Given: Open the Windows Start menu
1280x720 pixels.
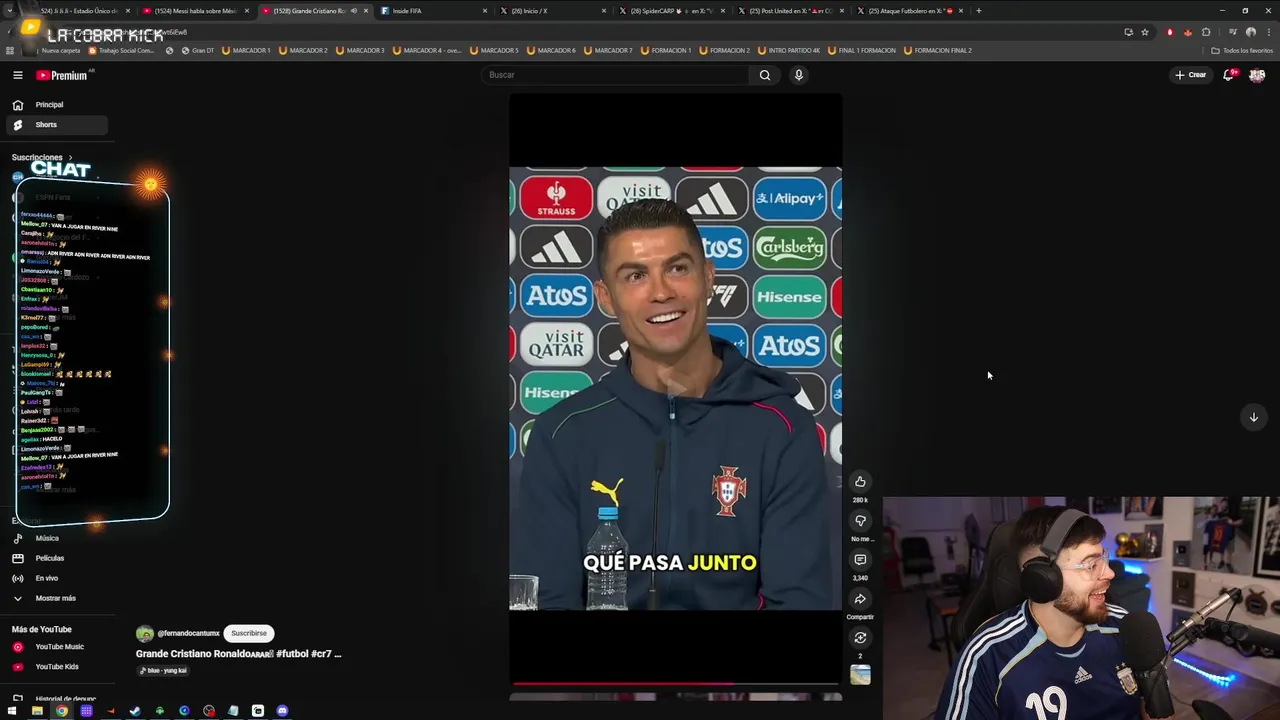Looking at the screenshot, I should 13,711.
